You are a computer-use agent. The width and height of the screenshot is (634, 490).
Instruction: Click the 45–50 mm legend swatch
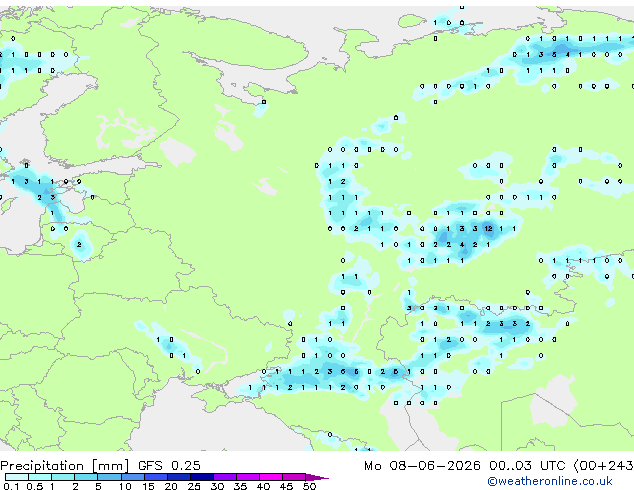click(x=294, y=477)
